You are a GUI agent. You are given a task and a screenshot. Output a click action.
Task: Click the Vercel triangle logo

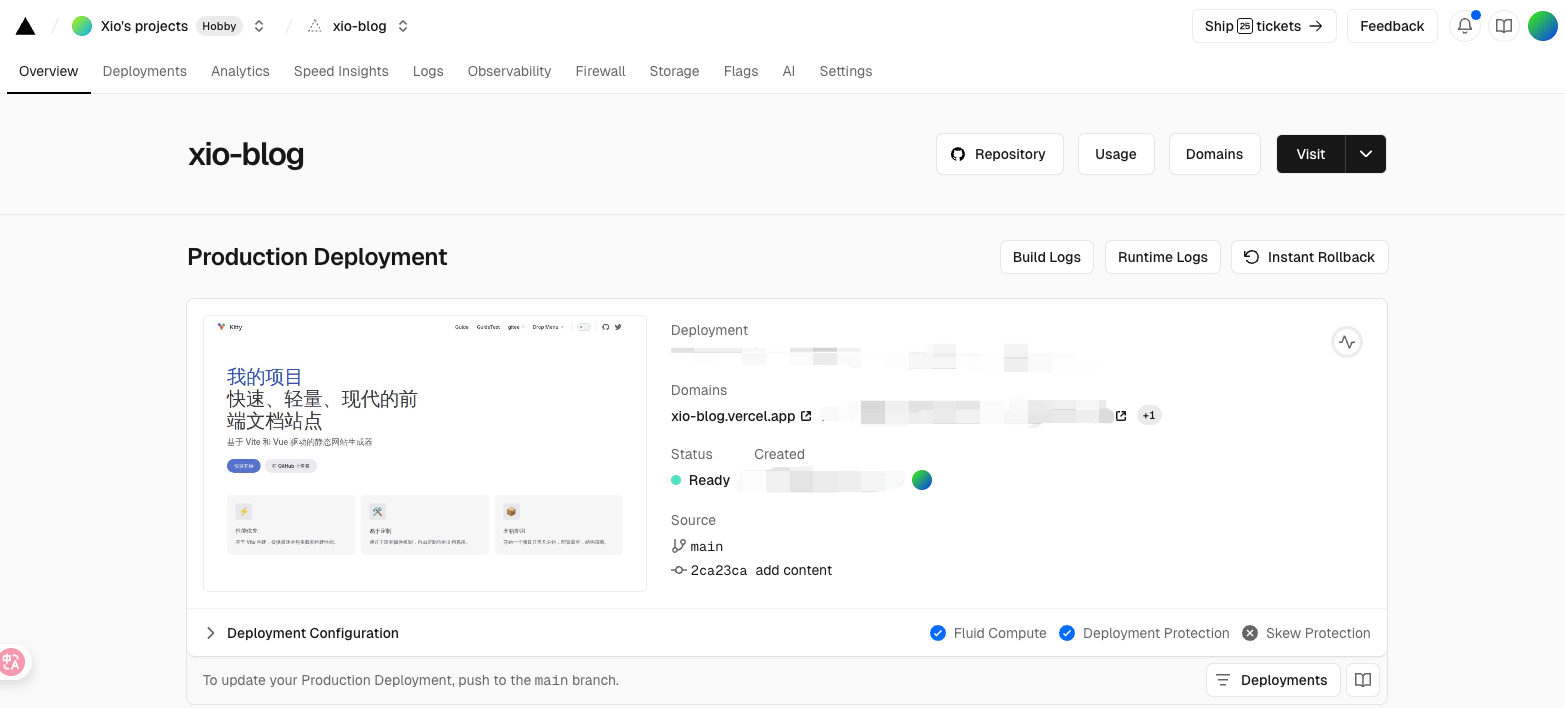click(x=26, y=27)
